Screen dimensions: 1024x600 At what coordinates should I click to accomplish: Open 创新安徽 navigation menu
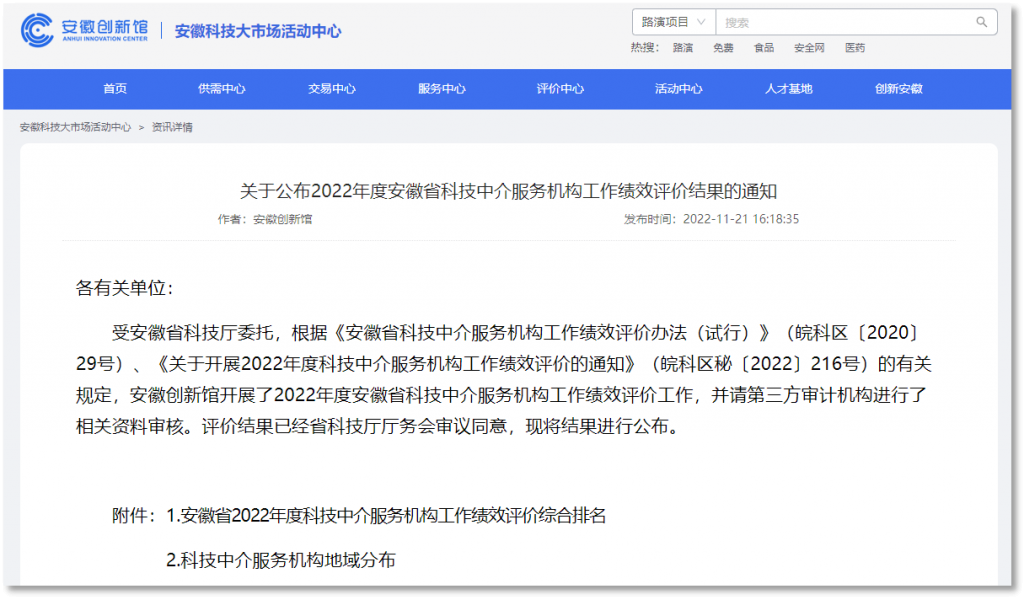pyautogui.click(x=898, y=89)
